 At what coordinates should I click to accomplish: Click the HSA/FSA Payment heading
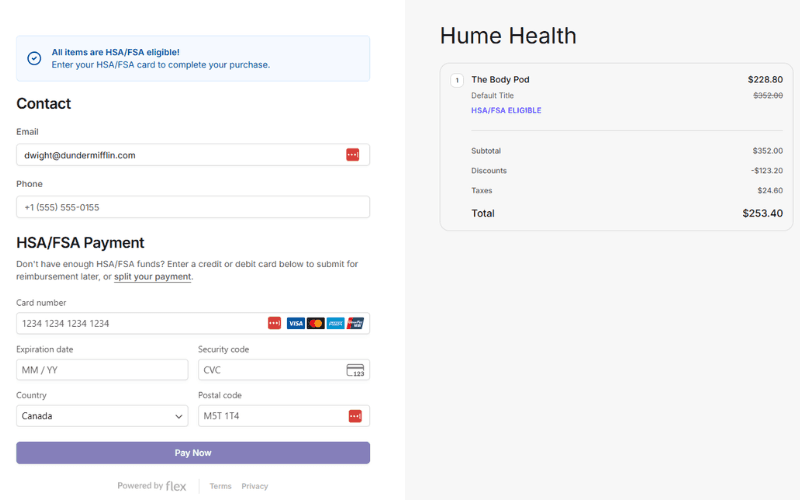(x=80, y=243)
